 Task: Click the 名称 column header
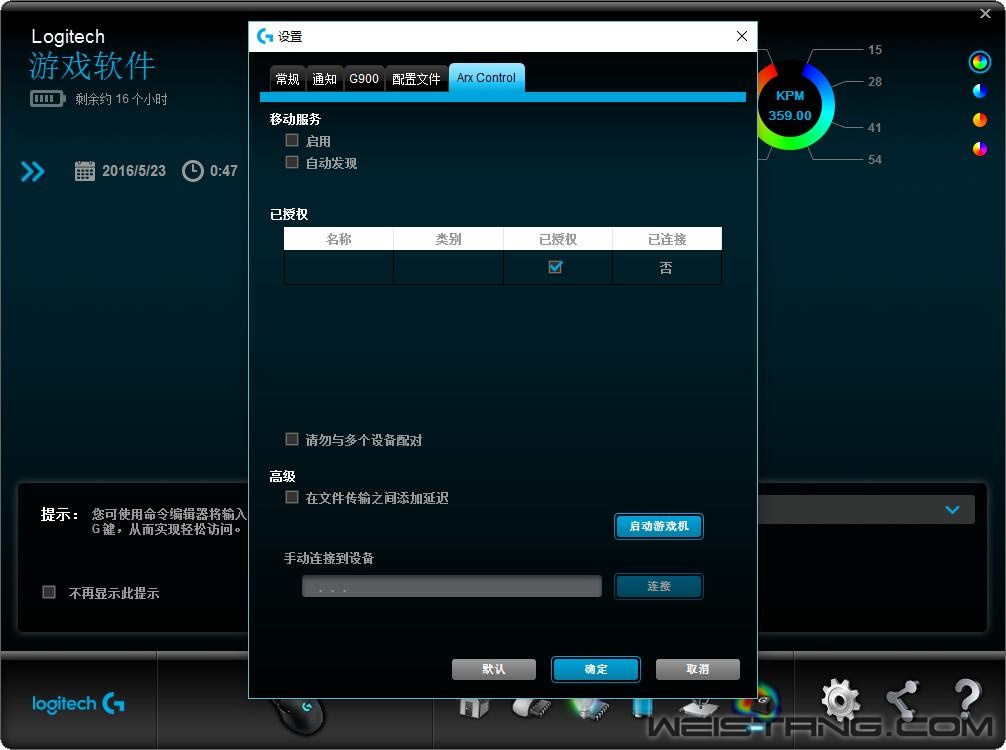click(339, 239)
